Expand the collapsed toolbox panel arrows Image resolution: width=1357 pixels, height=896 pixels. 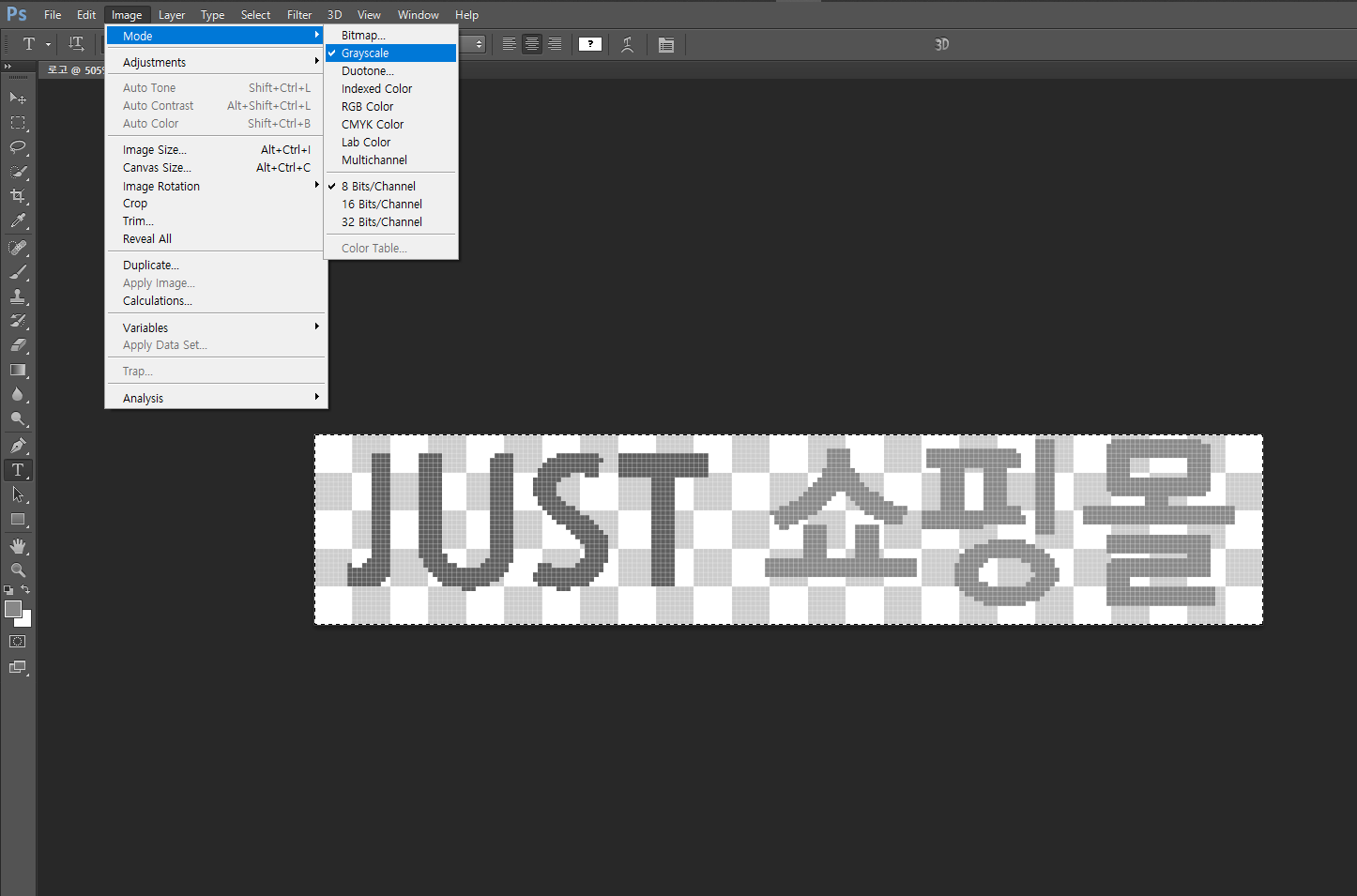pos(8,67)
